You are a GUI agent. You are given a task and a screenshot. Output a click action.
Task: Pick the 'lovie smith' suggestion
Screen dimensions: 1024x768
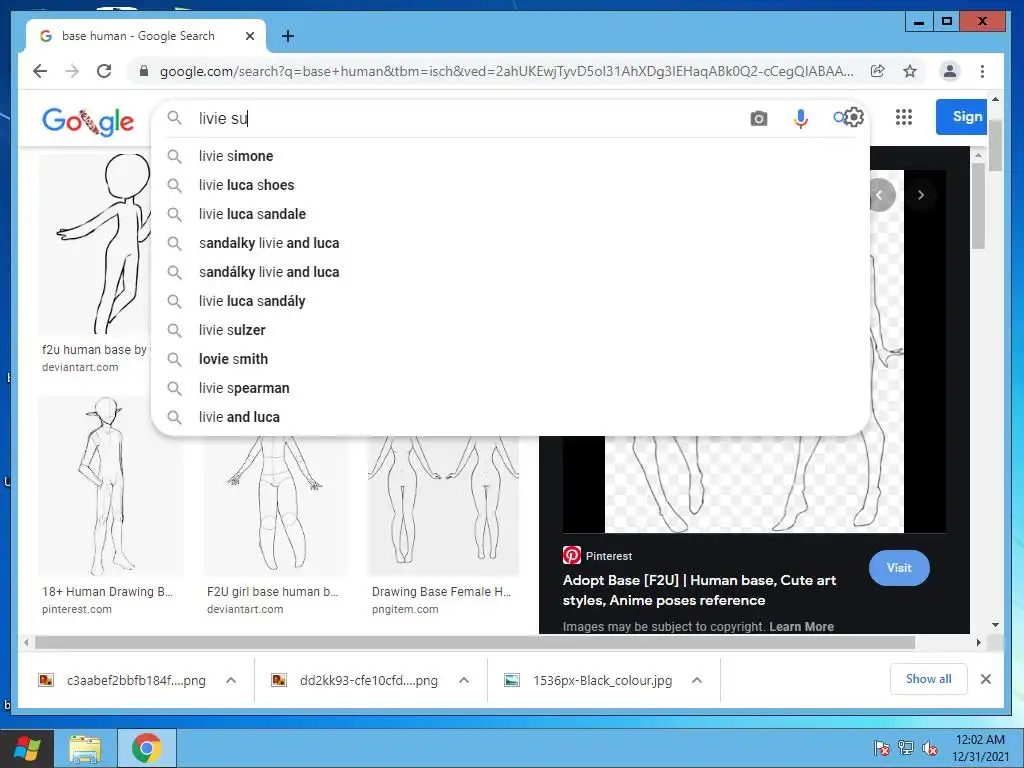(510, 359)
